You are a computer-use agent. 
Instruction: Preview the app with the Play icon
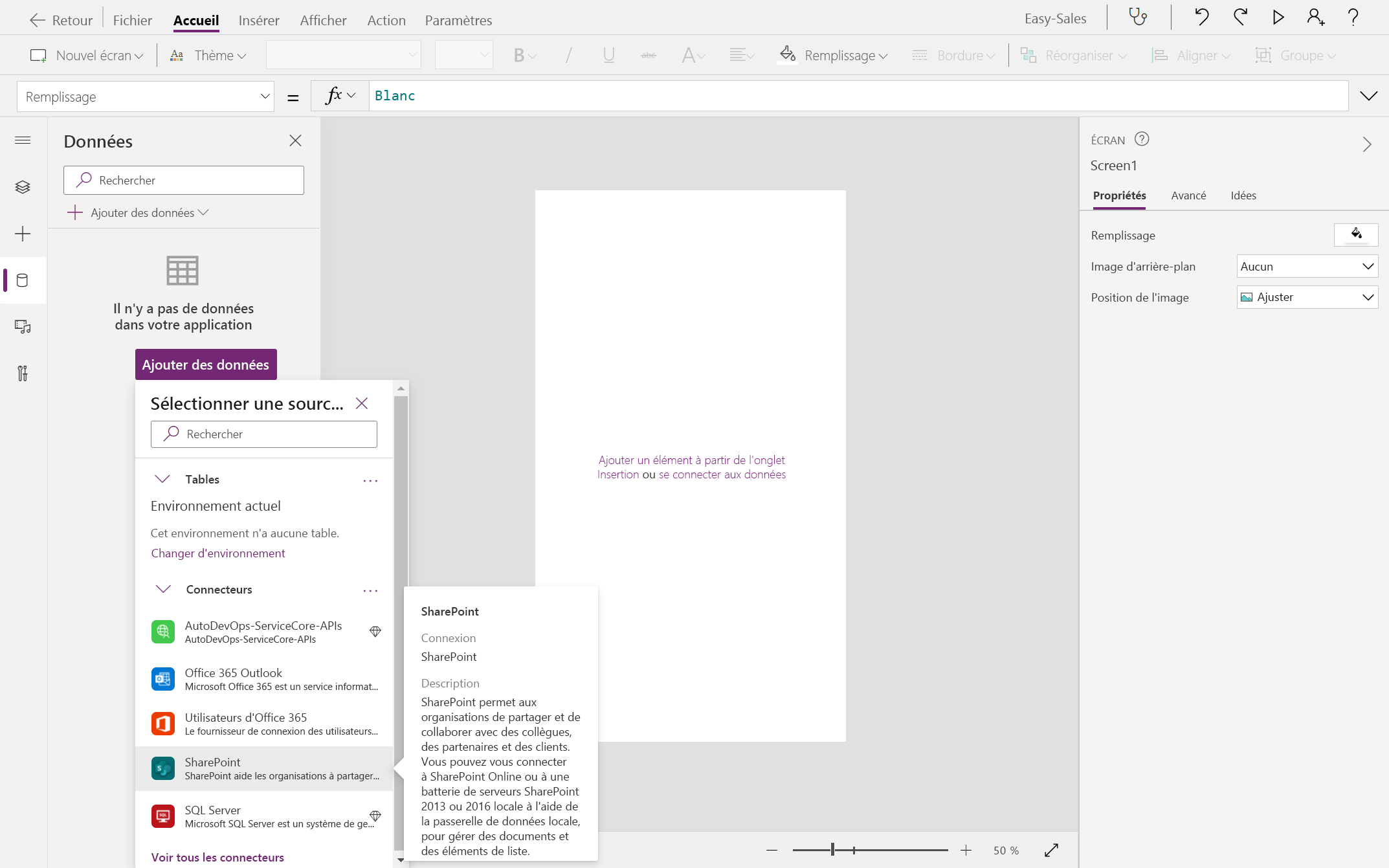1278,17
